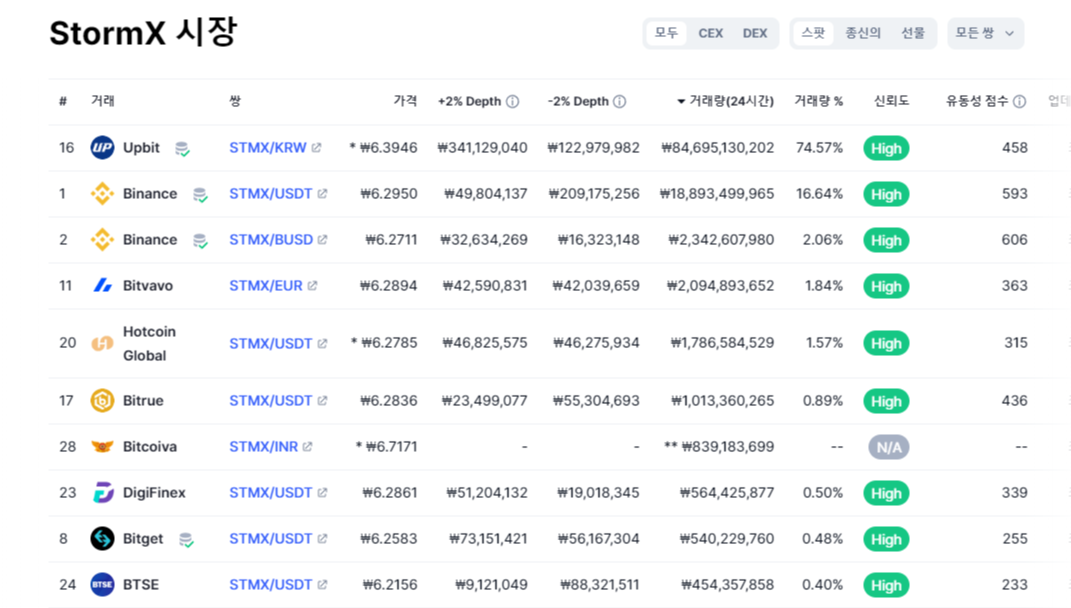Click external link icon in Bitrue row
The width and height of the screenshot is (1071, 608).
point(322,400)
